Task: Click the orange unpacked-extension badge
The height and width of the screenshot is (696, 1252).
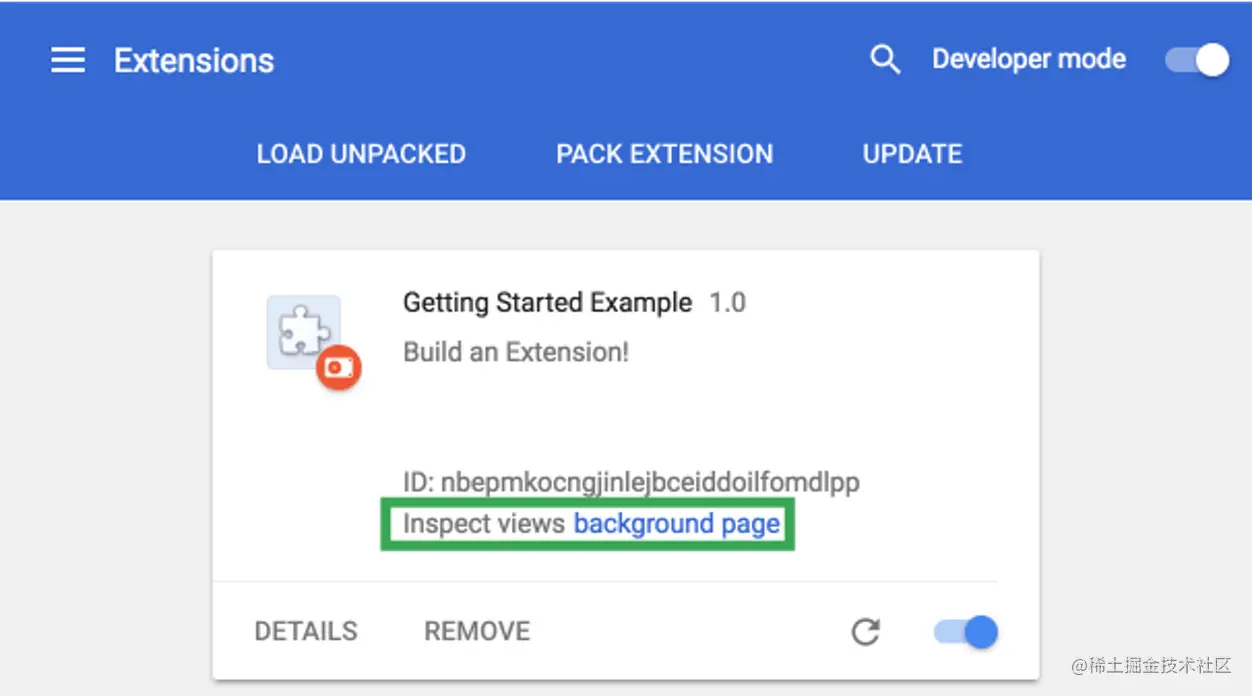Action: coord(339,368)
